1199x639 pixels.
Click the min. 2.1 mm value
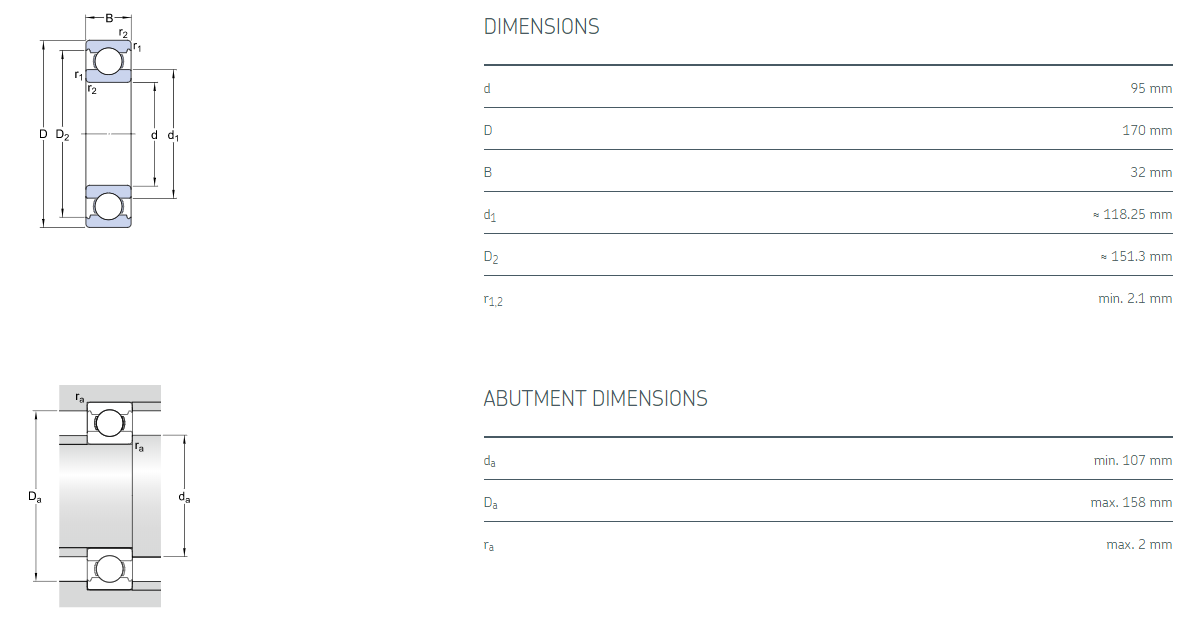pyautogui.click(x=1135, y=298)
